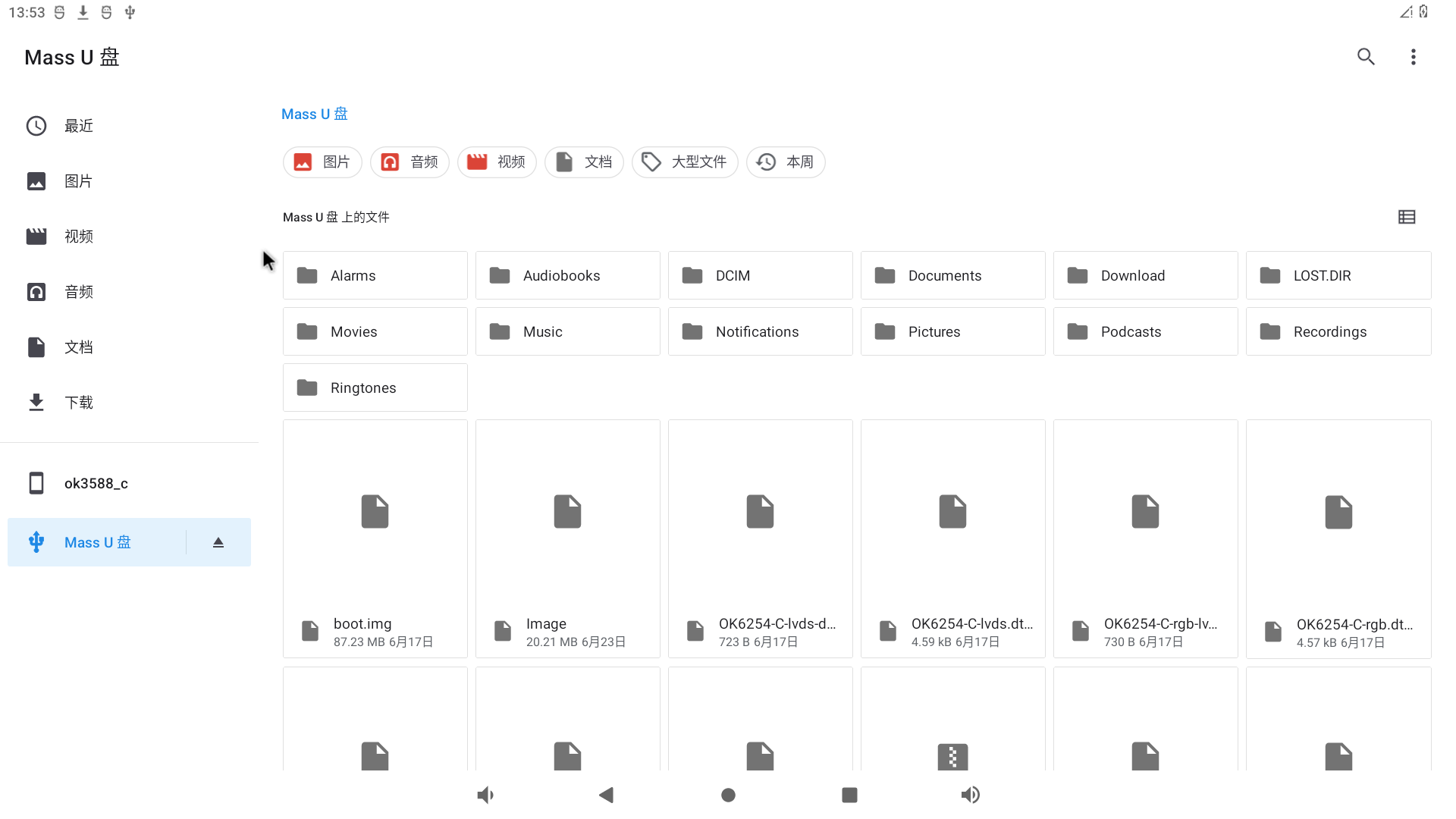Filter by 本周 chip
1456x819 pixels.
pyautogui.click(x=786, y=162)
